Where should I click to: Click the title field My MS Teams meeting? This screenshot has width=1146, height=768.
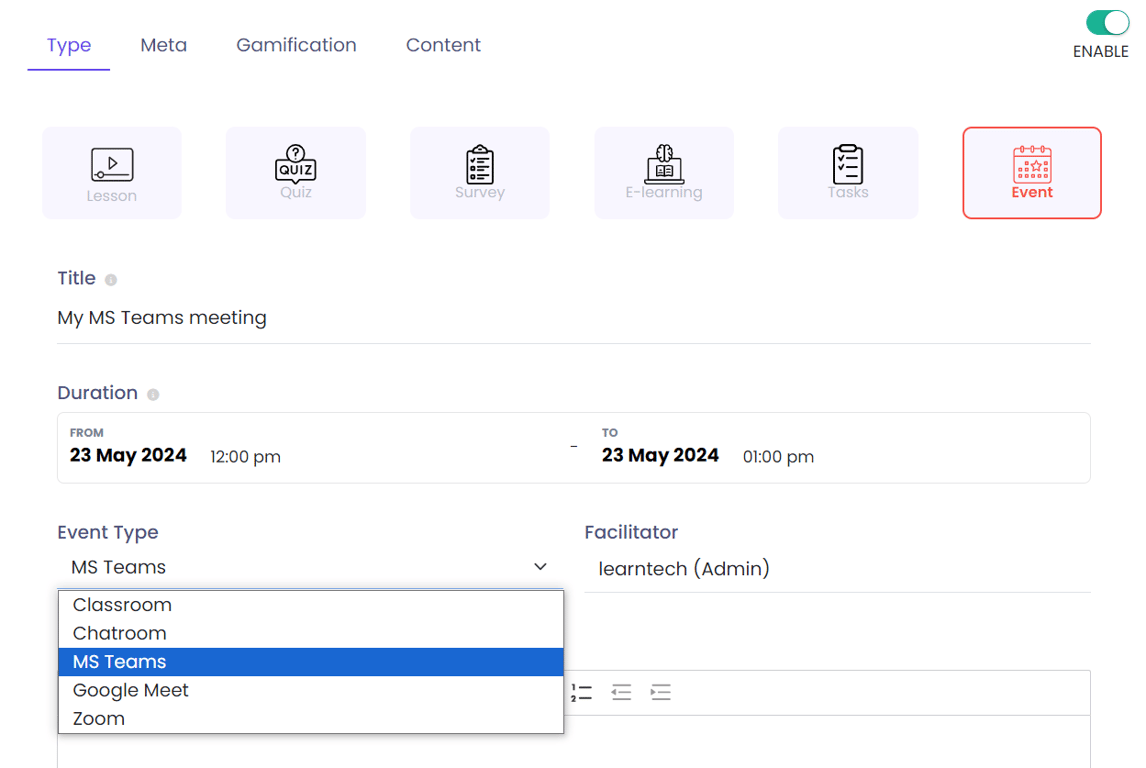pyautogui.click(x=162, y=318)
